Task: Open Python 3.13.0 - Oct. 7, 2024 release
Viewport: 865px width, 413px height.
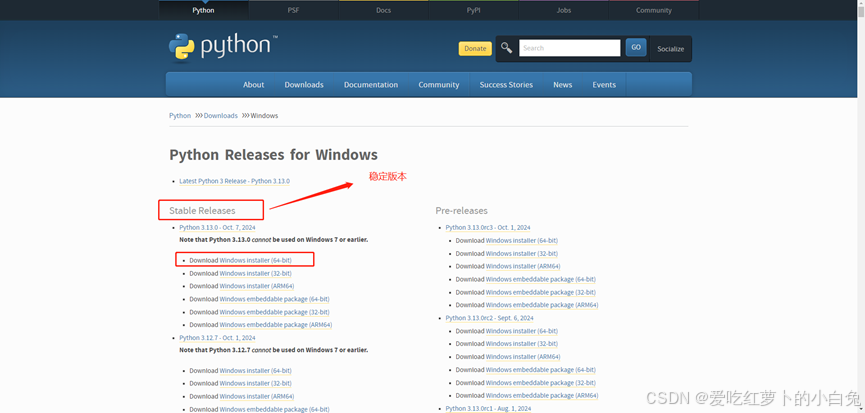Action: pos(217,227)
